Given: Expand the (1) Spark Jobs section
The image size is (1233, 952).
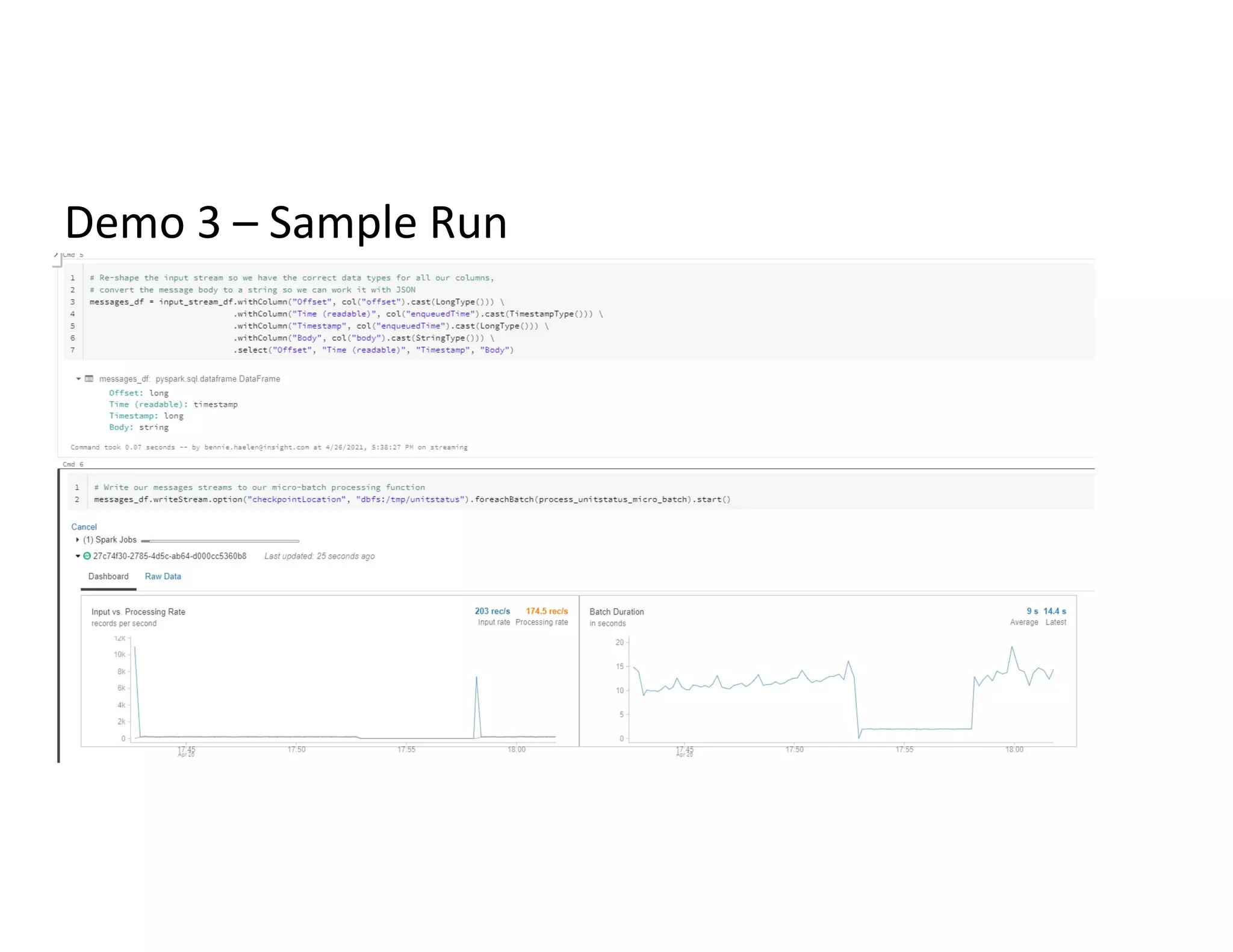Looking at the screenshot, I should coord(78,540).
